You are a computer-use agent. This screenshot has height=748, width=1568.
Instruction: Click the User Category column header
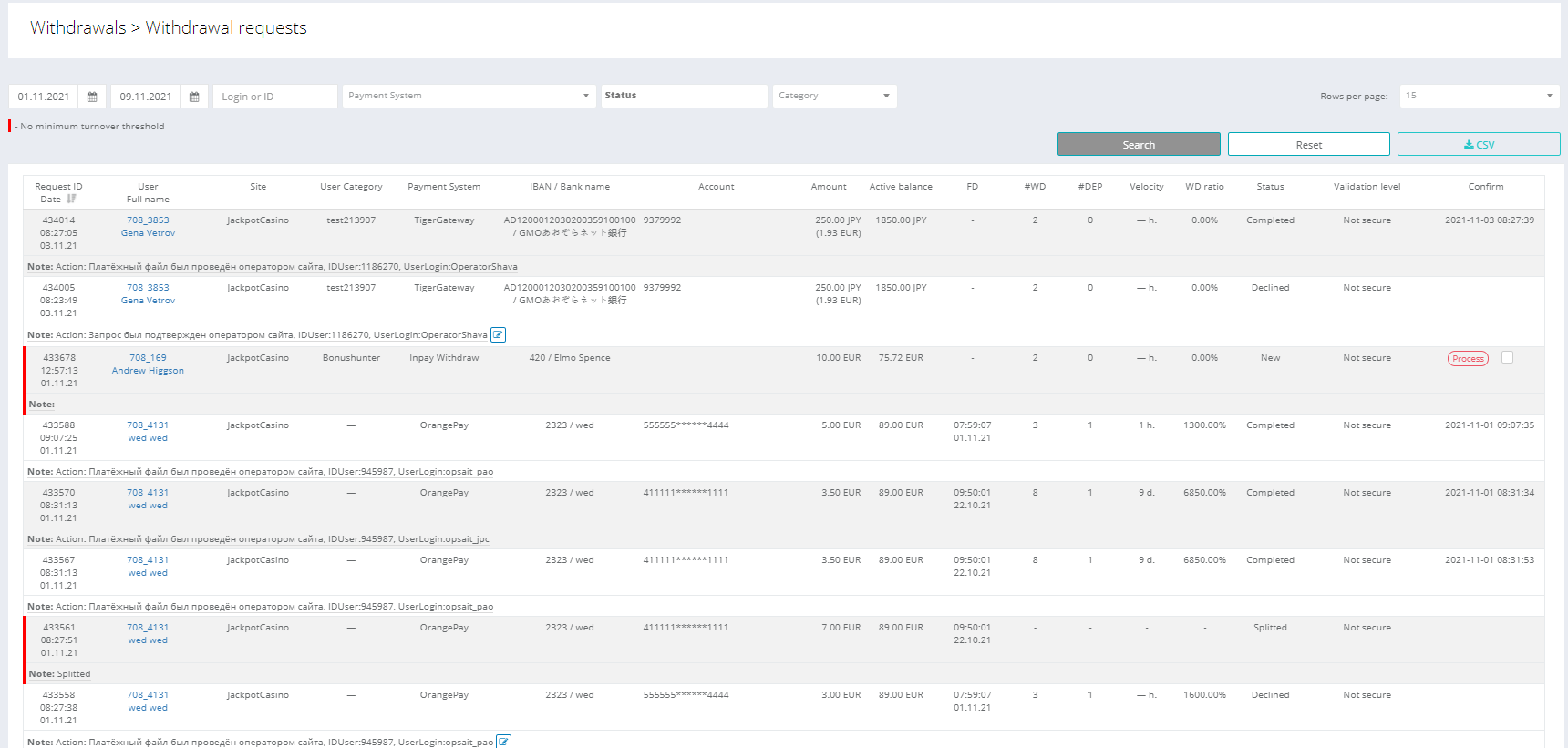(351, 187)
